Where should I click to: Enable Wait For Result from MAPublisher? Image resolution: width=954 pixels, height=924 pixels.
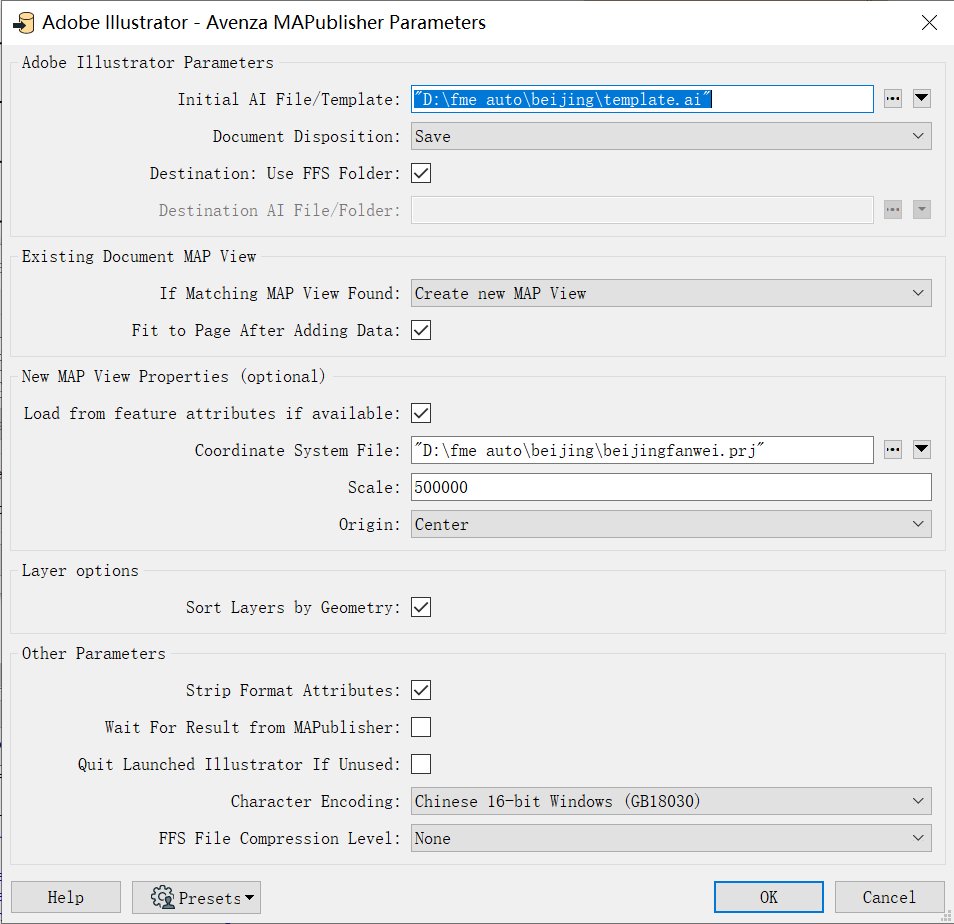point(421,727)
